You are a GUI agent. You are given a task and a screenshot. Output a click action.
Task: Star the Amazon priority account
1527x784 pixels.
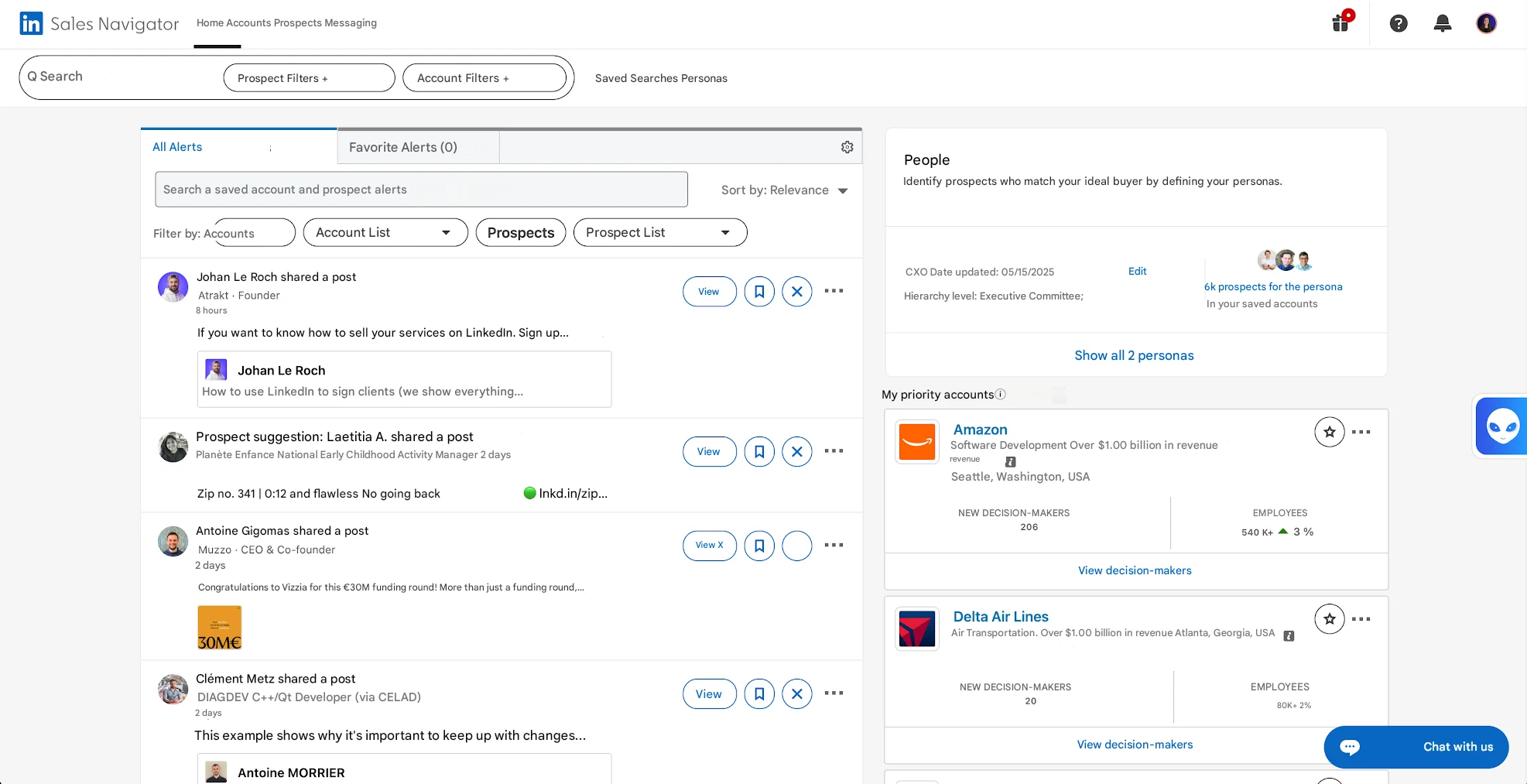pos(1330,432)
